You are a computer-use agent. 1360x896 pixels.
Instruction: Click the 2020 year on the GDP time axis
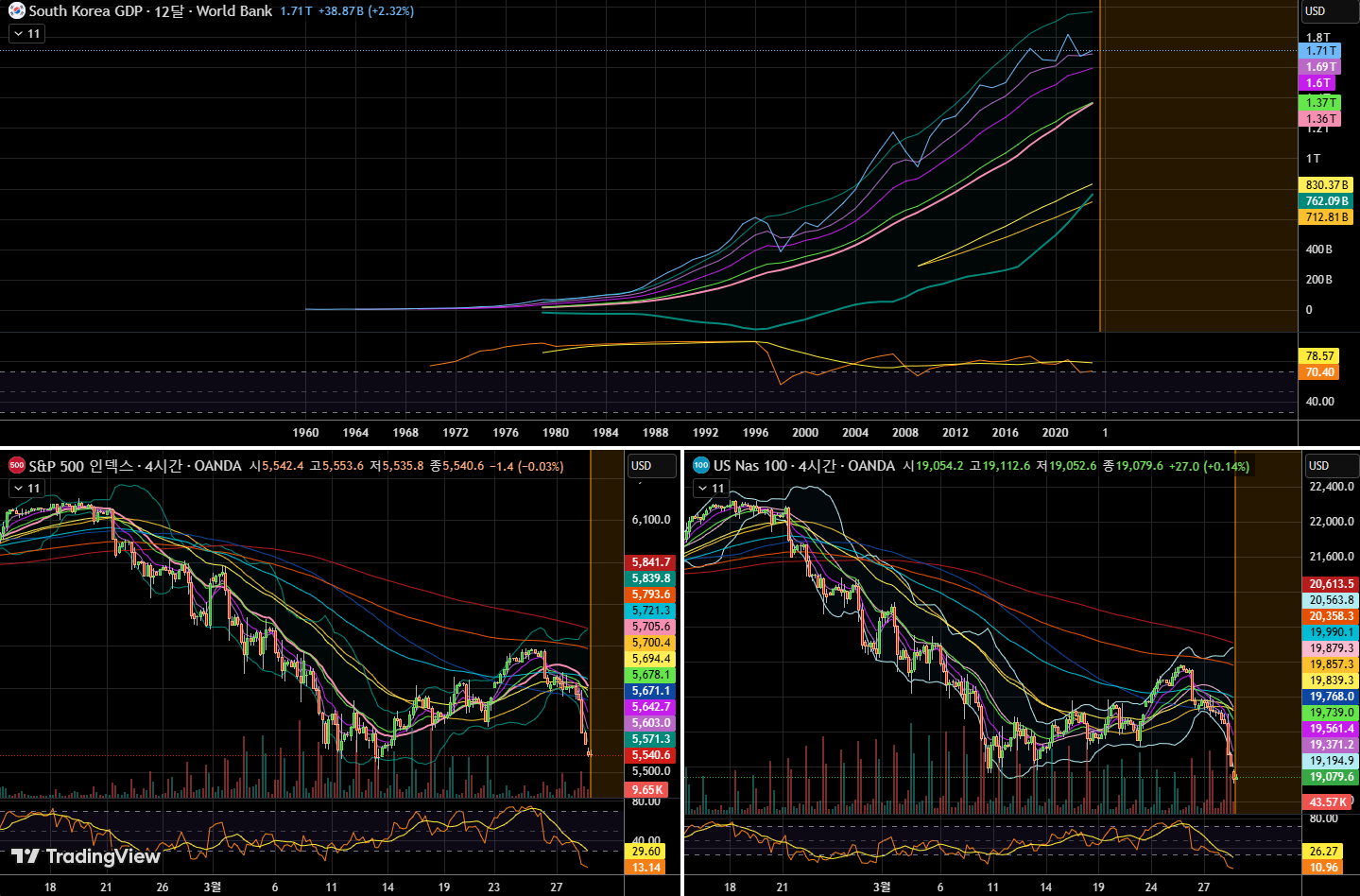coord(1055,433)
